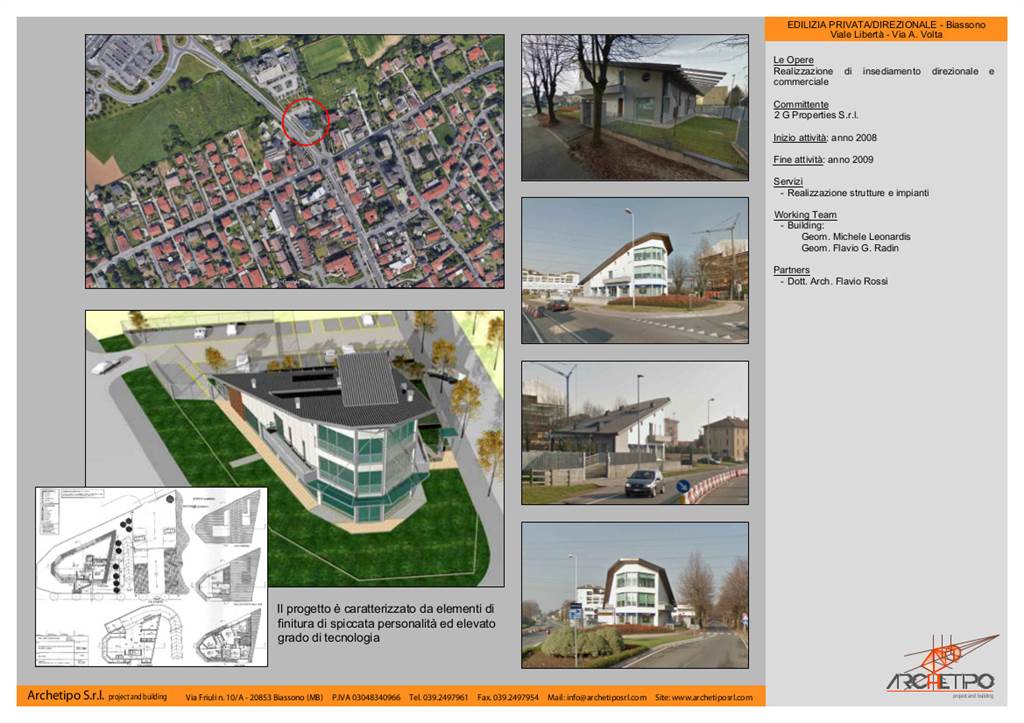Click "Archetipo S.r.l." in the footer
The width and height of the screenshot is (1024, 723).
tap(65, 696)
